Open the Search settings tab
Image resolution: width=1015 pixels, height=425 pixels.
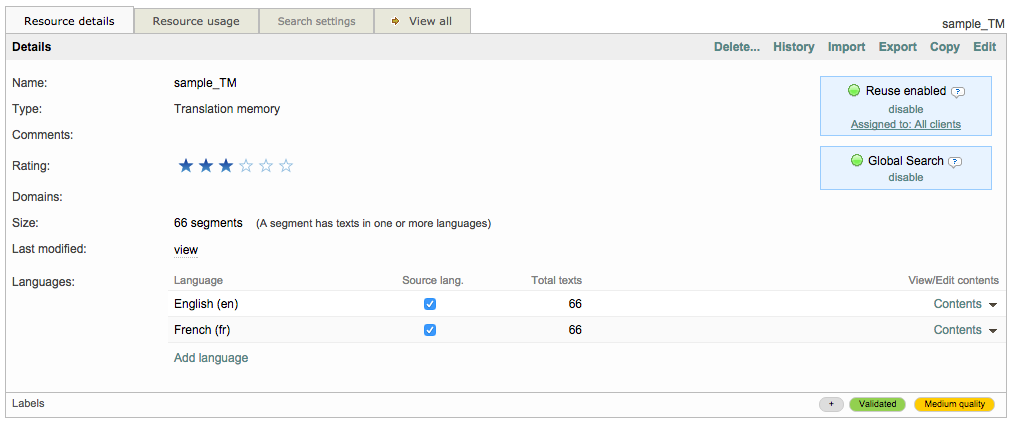(x=316, y=21)
